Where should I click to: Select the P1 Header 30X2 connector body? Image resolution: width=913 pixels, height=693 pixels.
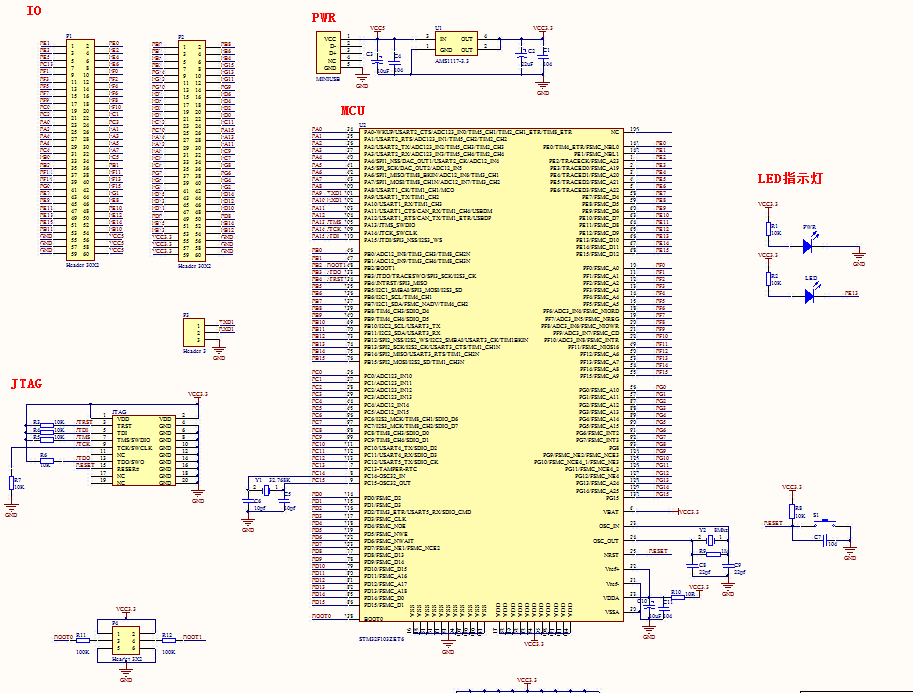[x=80, y=150]
